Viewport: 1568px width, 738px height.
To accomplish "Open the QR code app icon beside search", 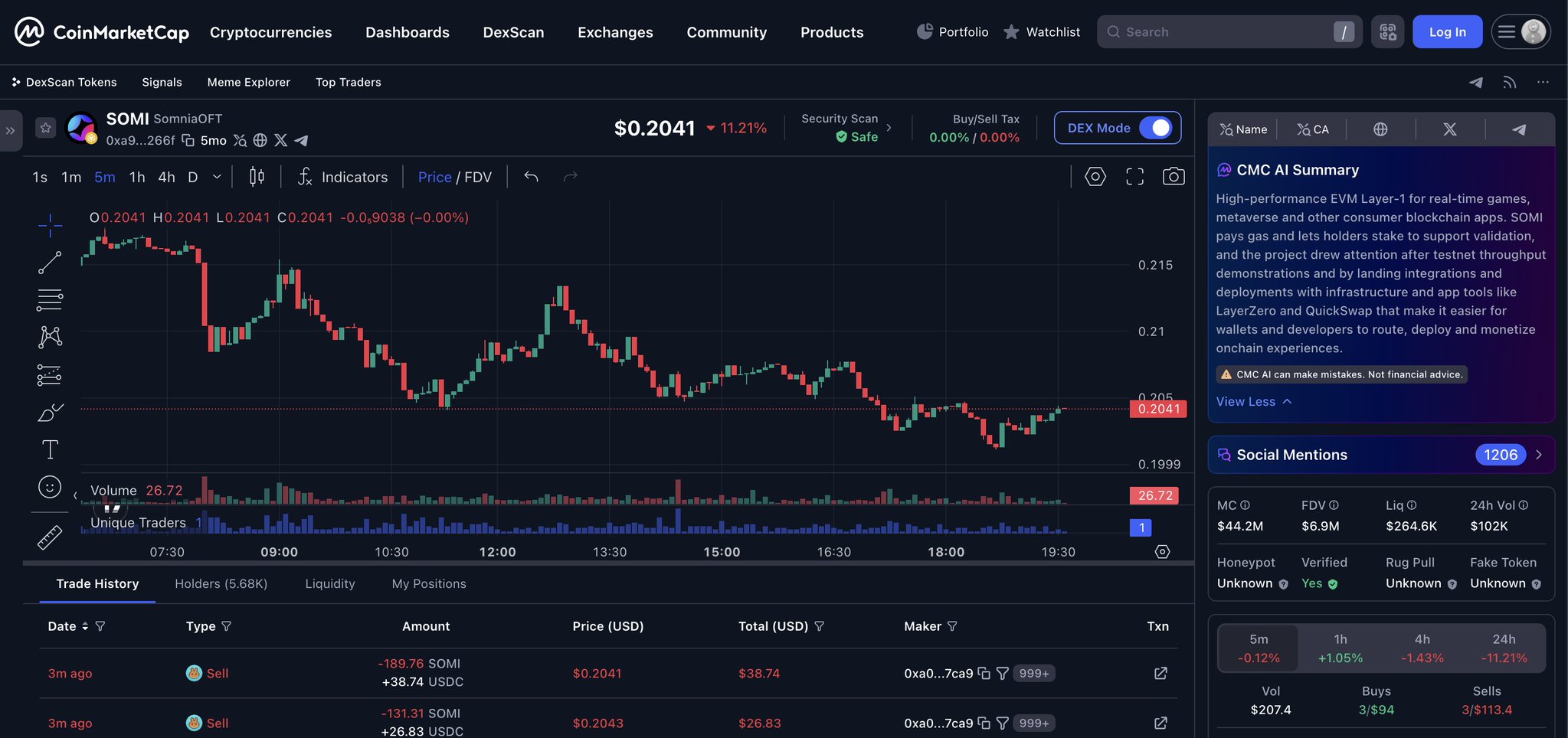I will 1387,32.
